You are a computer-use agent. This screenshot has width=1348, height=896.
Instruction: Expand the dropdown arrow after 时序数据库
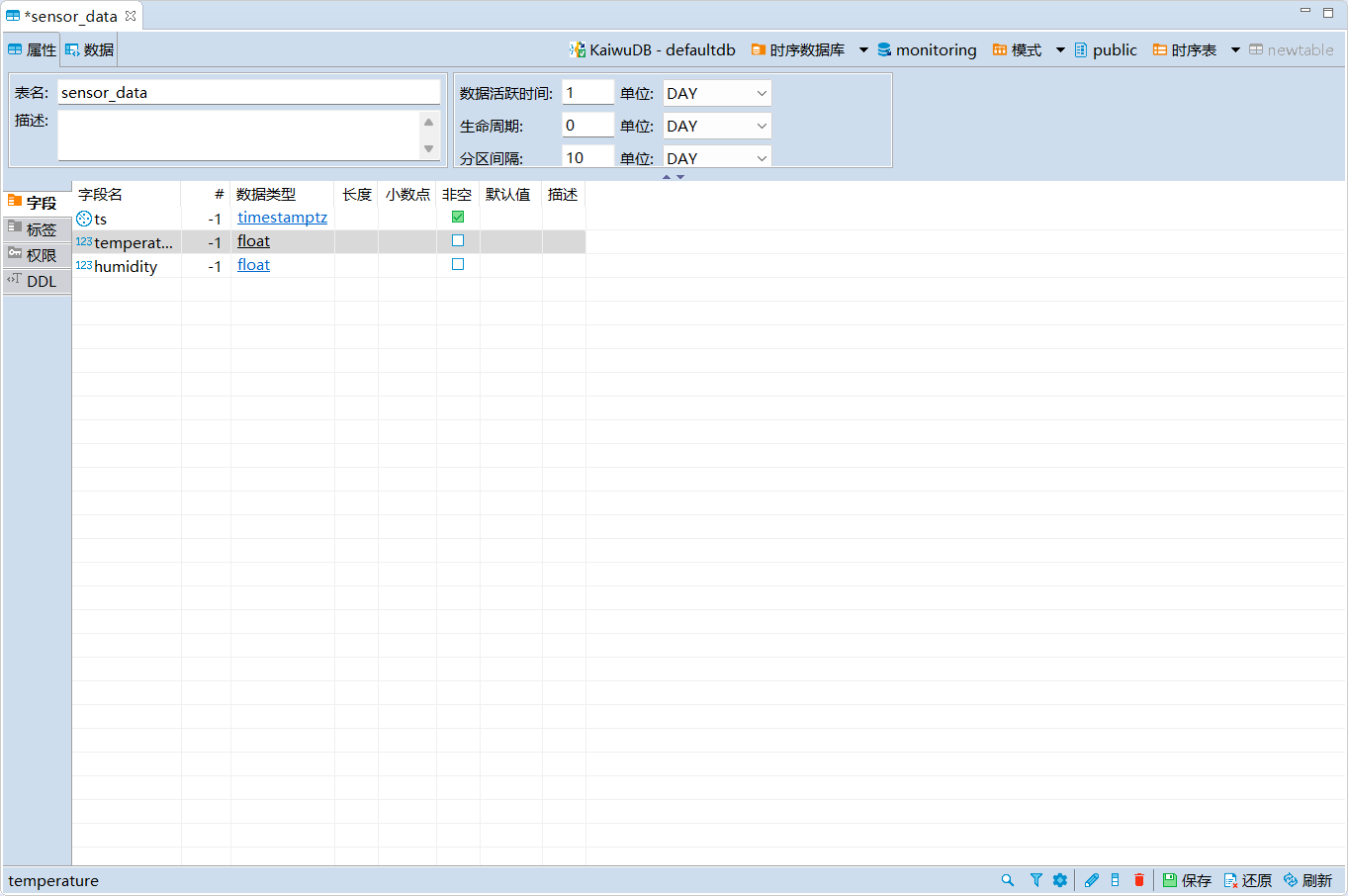point(863,50)
